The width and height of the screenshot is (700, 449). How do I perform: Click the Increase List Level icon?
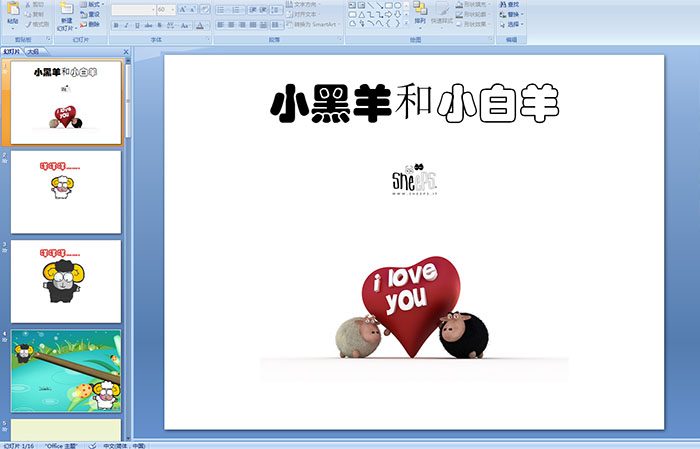click(x=263, y=10)
